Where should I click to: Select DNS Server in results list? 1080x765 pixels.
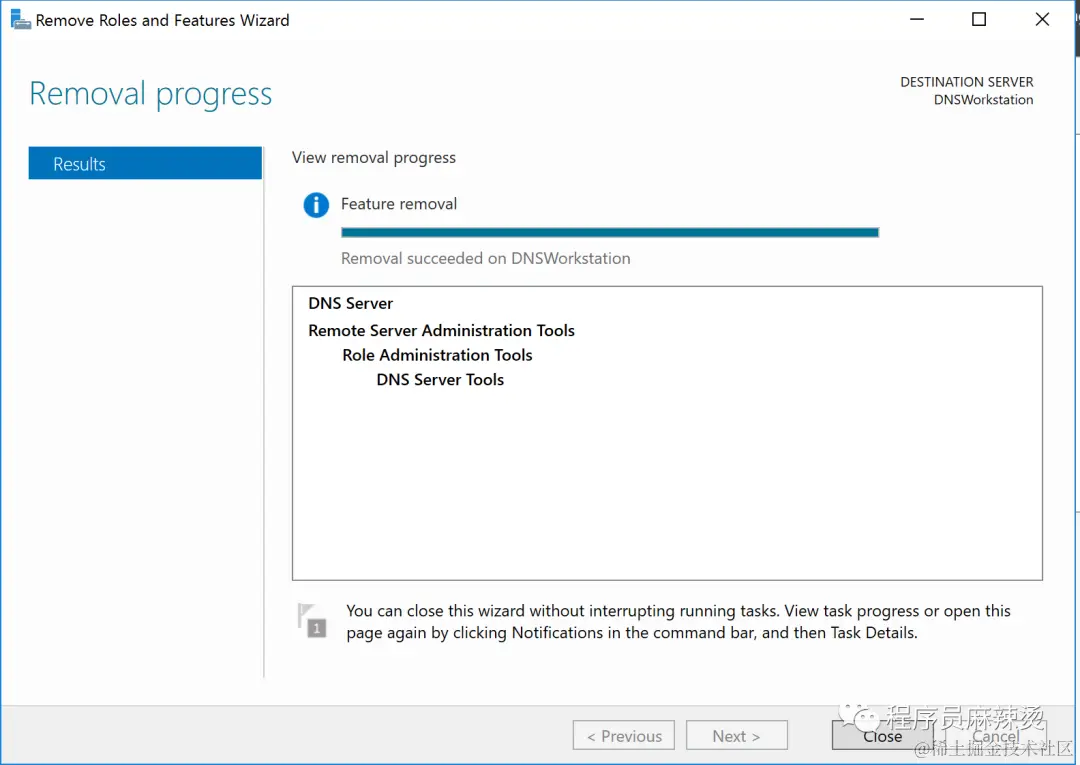click(351, 304)
